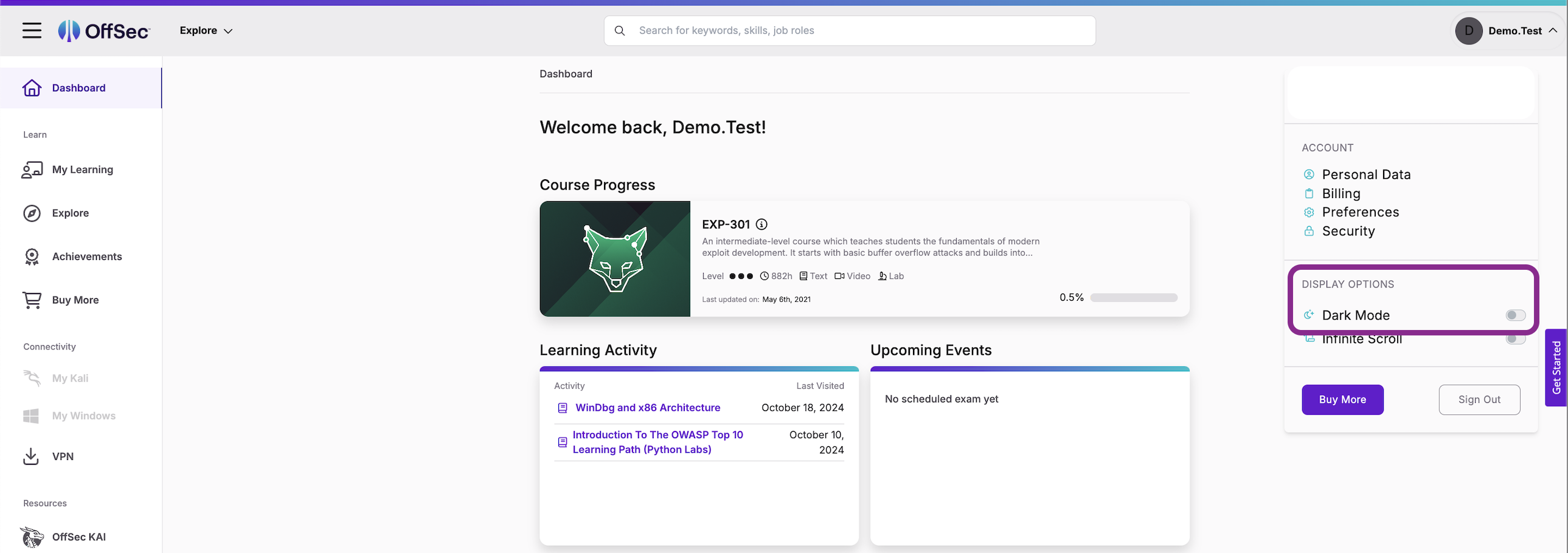Click the My Kali sidebar label
Viewport: 1568px width, 553px height.
(x=70, y=379)
